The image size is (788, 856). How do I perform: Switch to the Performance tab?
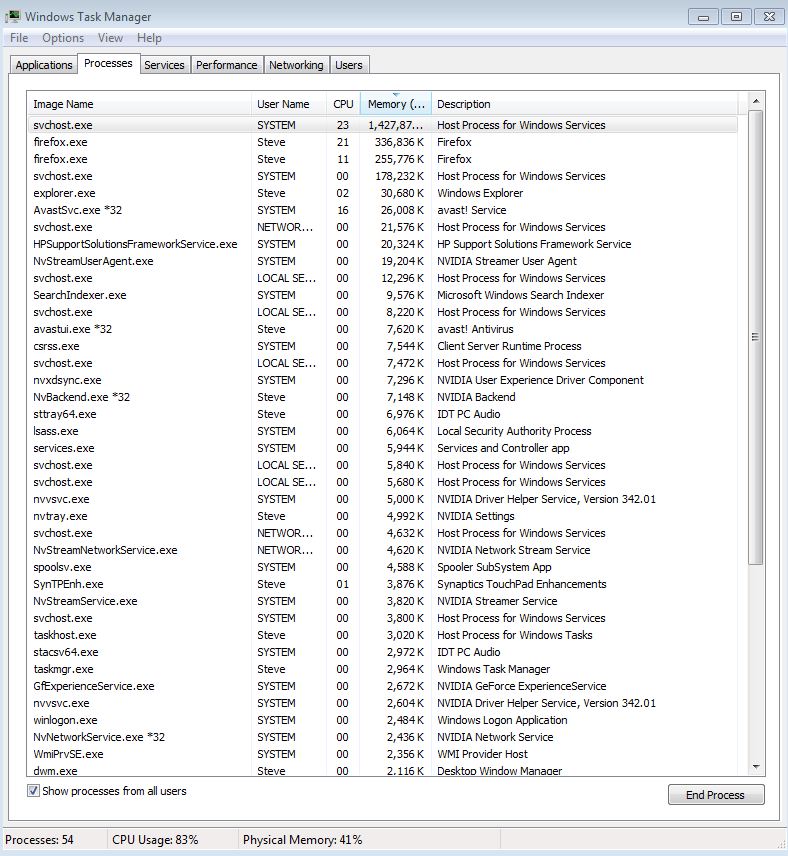[227, 65]
